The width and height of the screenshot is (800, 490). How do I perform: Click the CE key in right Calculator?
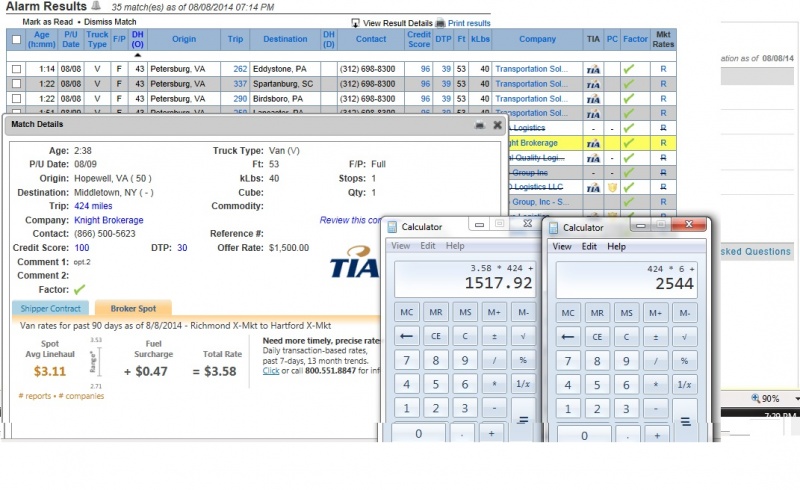pyautogui.click(x=597, y=337)
